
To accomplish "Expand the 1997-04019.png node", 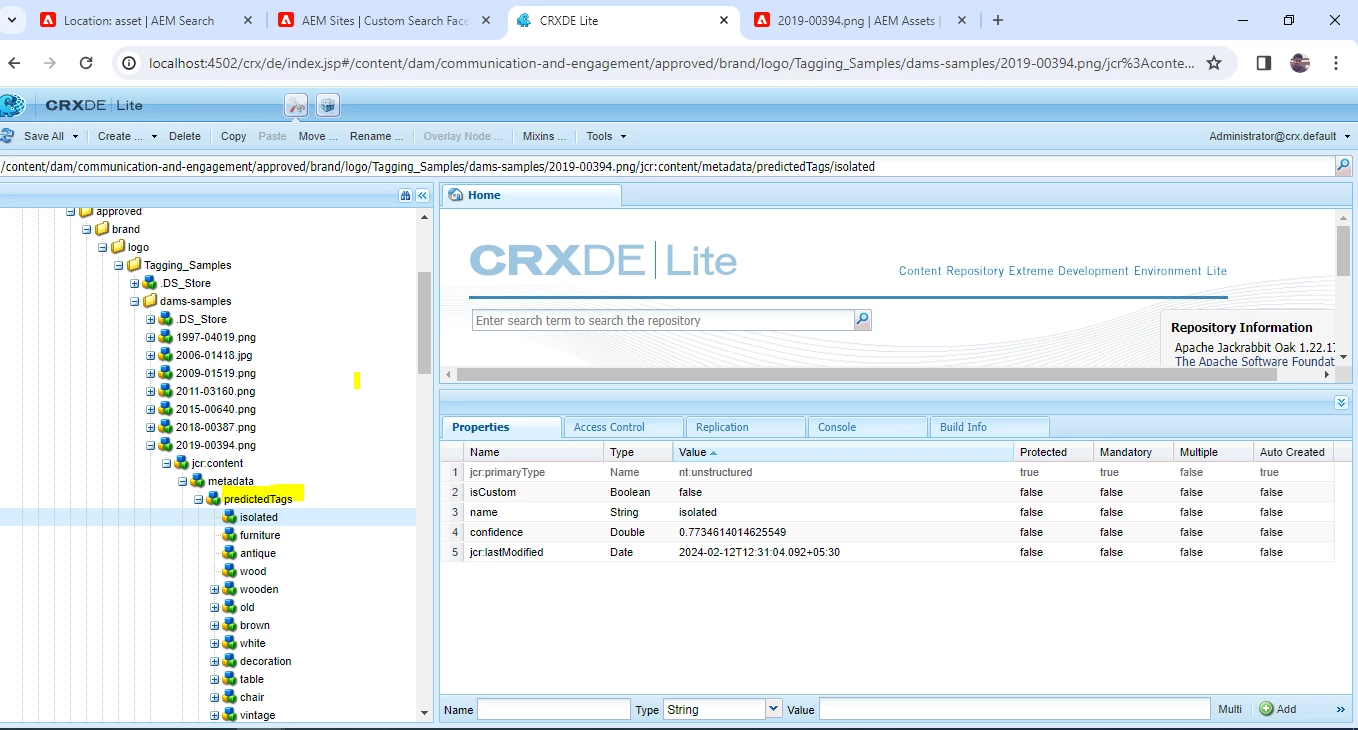I will point(150,337).
